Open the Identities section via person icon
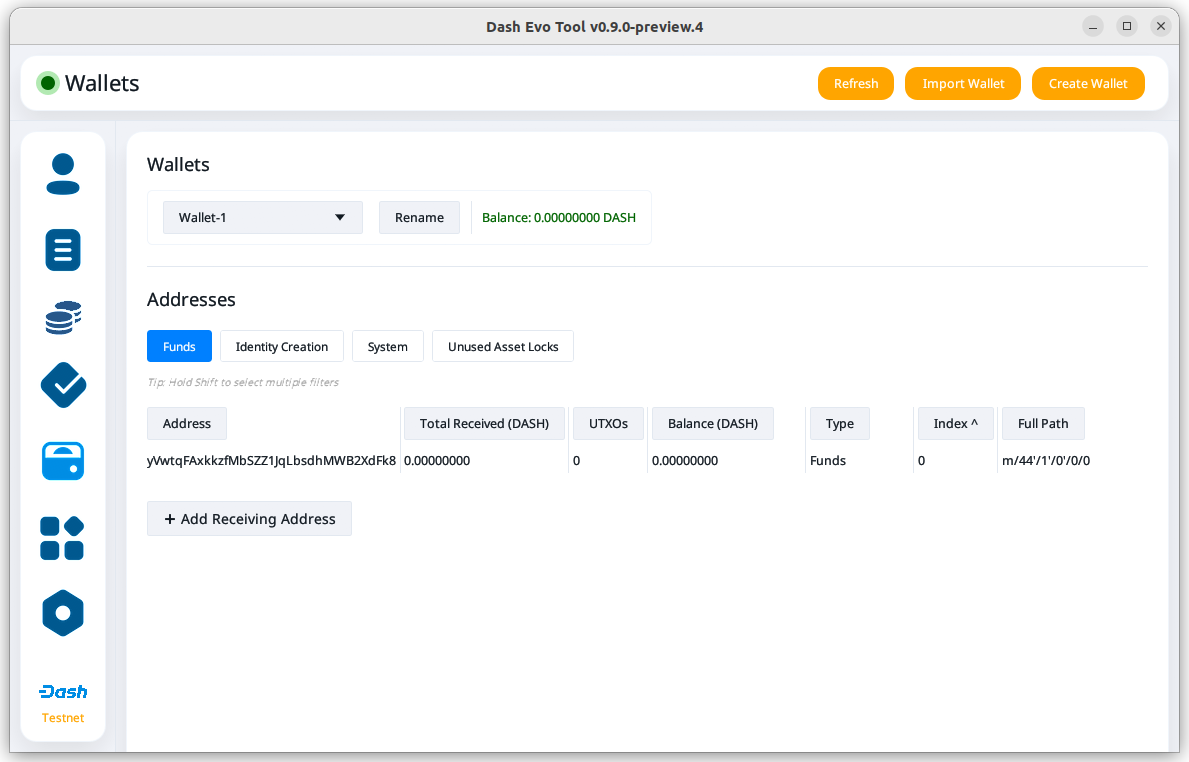The width and height of the screenshot is (1189, 762). point(63,174)
